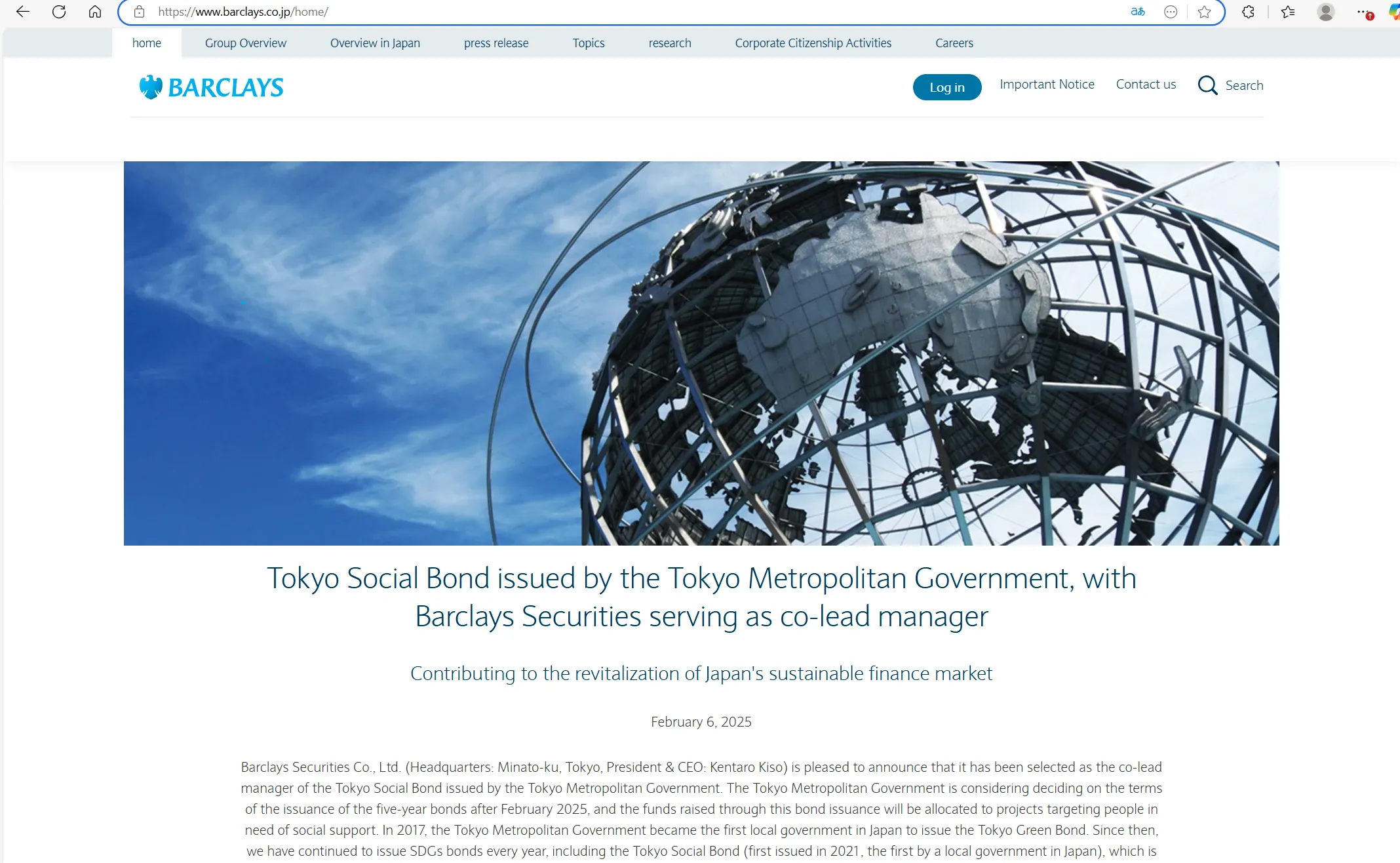Open the Contact us link

1146,84
